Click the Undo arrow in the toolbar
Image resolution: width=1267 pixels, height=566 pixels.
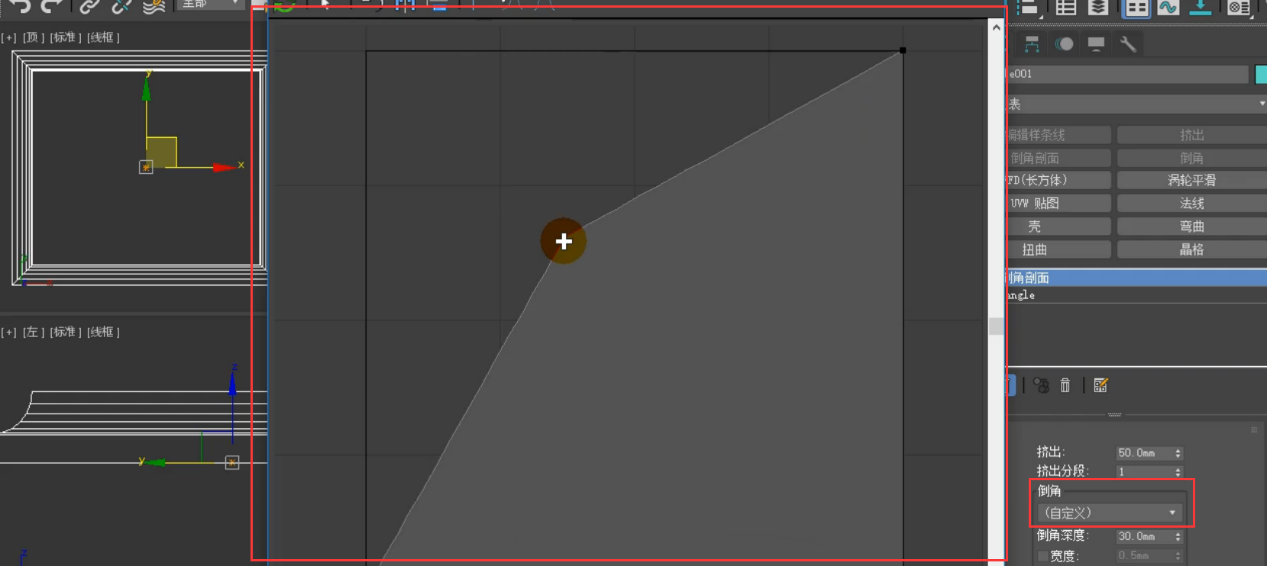pos(20,6)
